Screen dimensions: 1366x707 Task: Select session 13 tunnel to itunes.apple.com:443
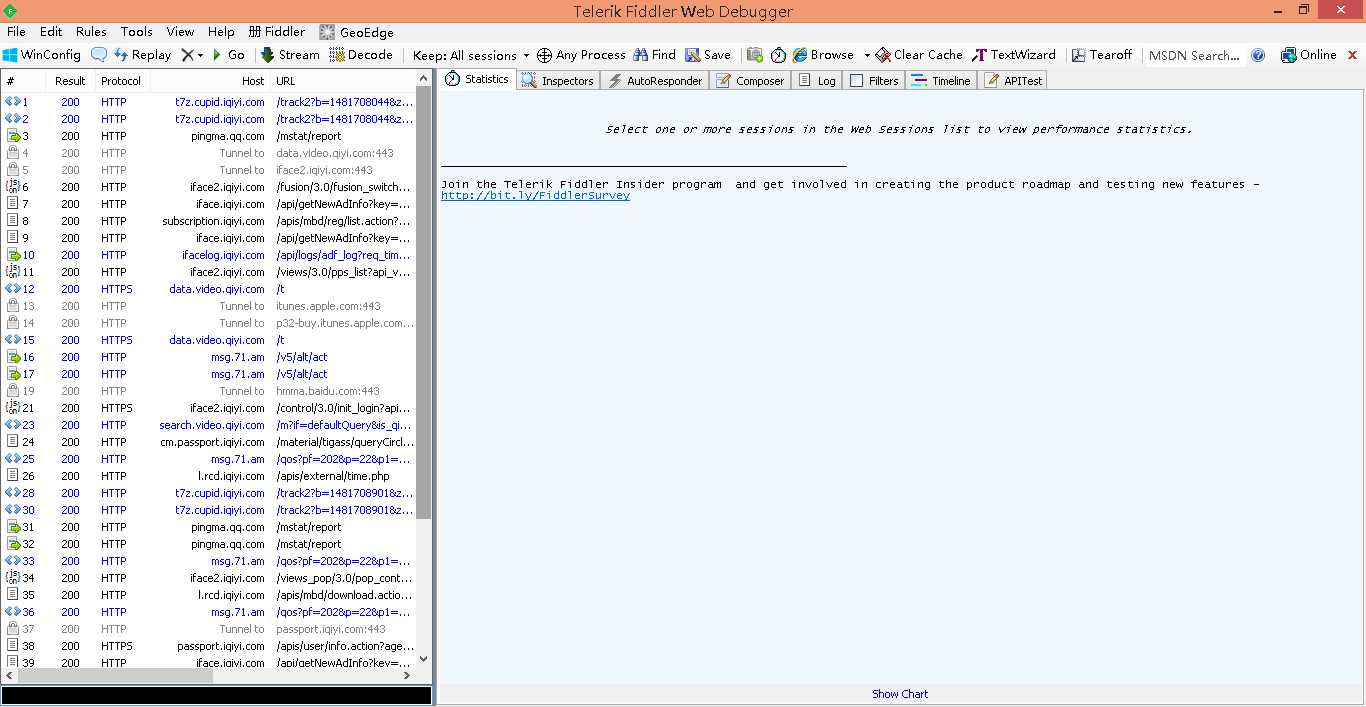pos(209,306)
